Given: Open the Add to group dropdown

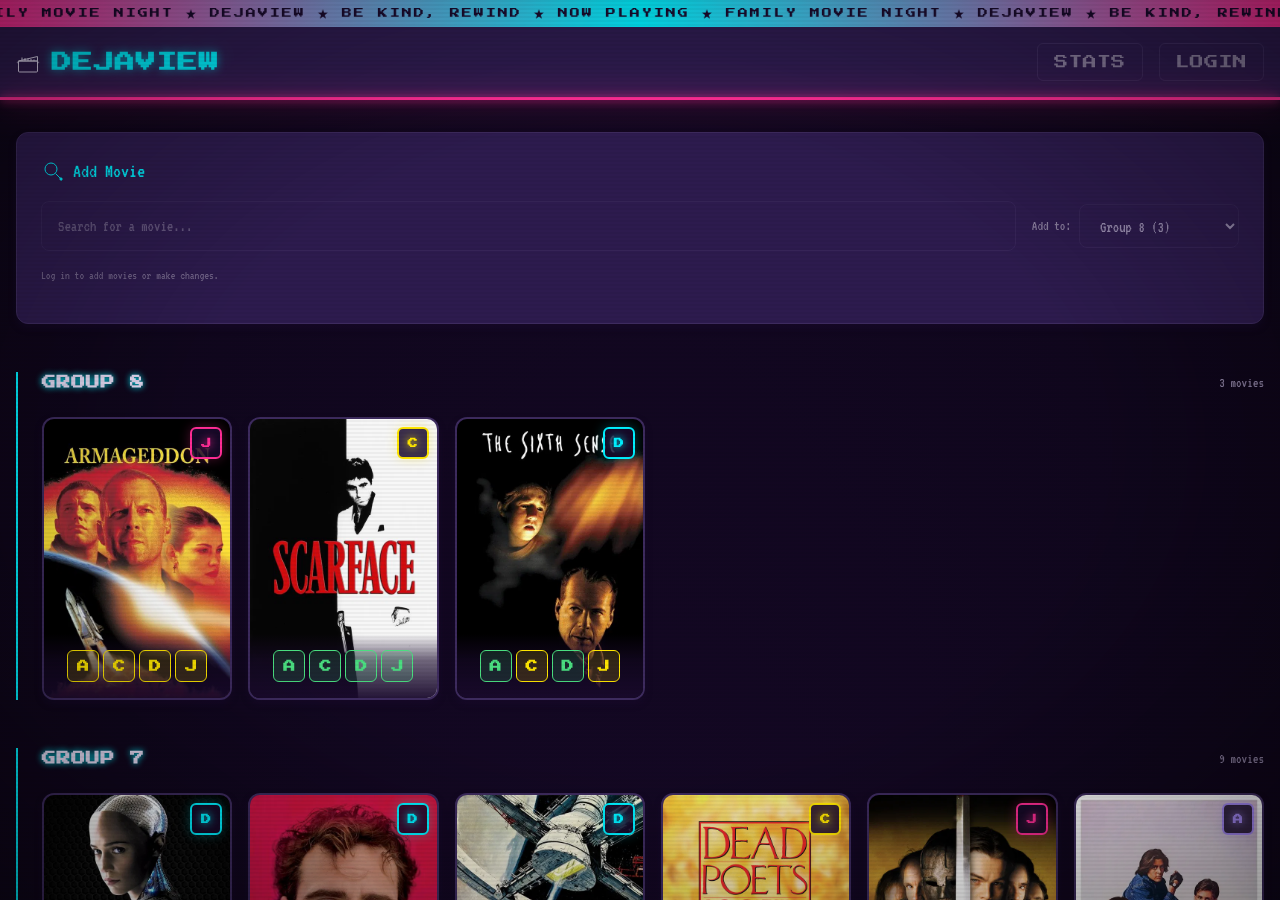Looking at the screenshot, I should (1158, 226).
